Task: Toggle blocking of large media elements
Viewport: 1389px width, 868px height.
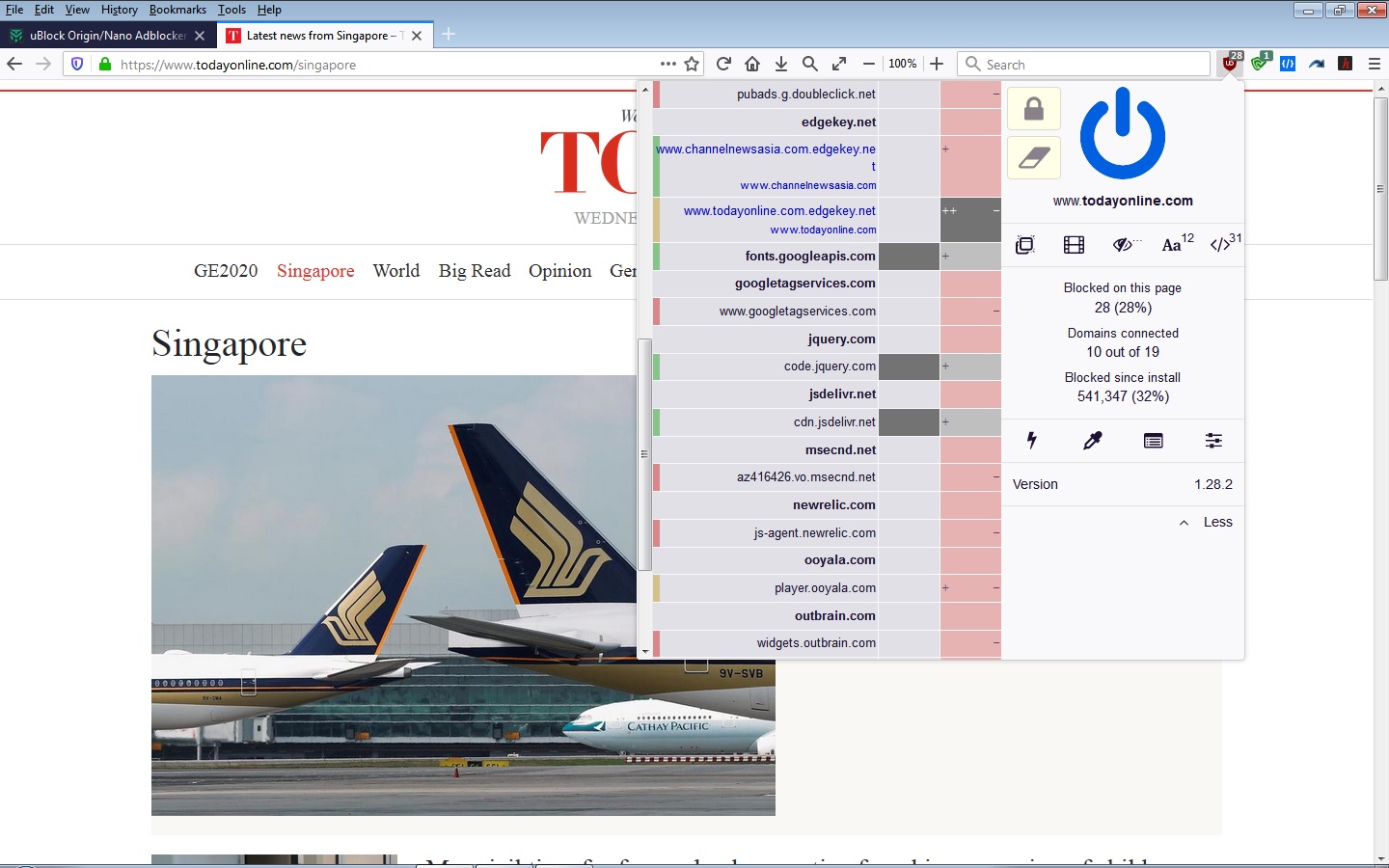Action: tap(1074, 245)
